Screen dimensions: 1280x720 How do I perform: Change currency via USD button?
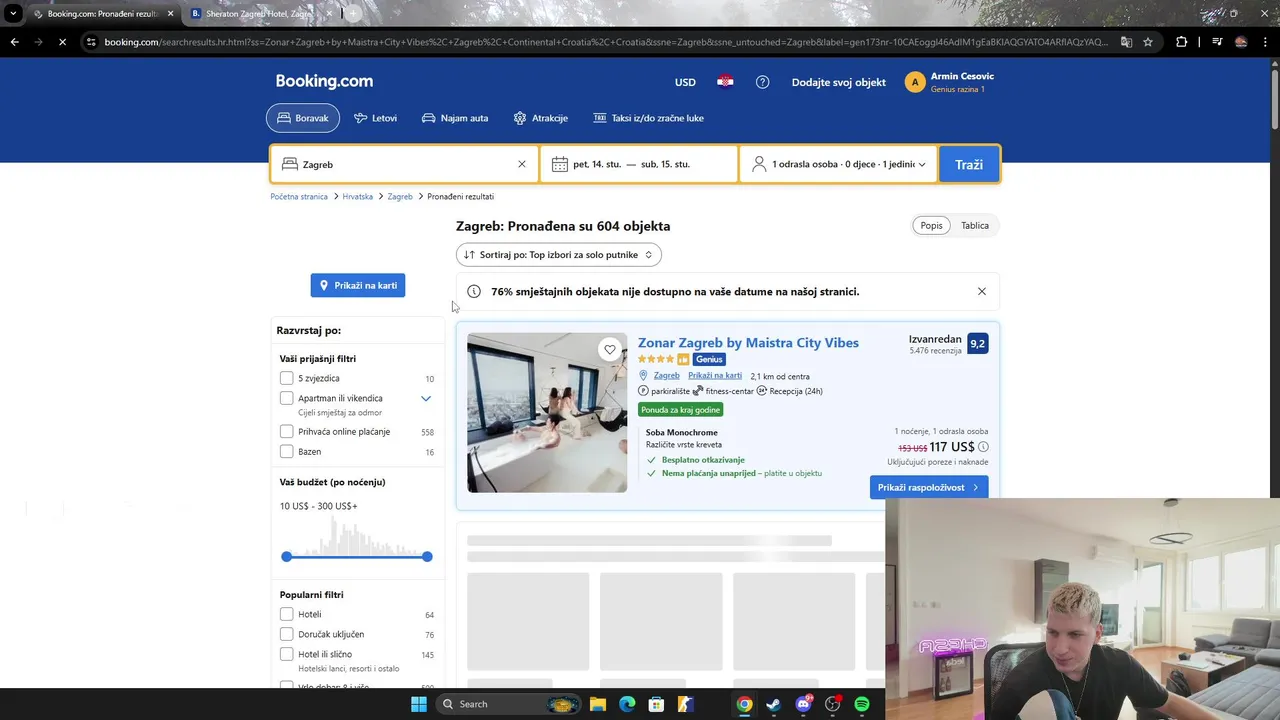coord(685,82)
